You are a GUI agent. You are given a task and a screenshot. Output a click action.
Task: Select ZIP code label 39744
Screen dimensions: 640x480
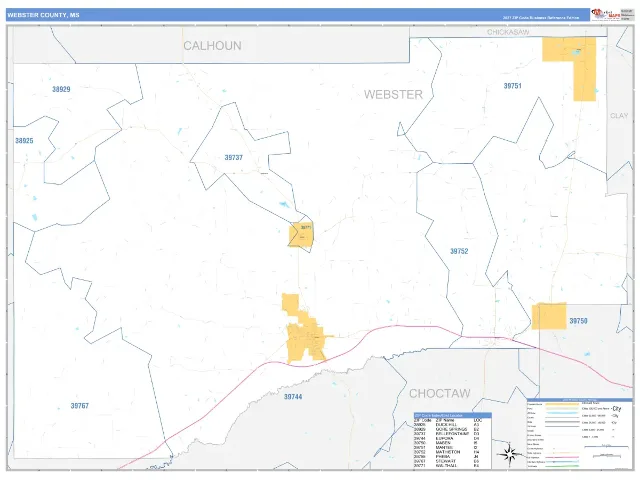pos(293,397)
